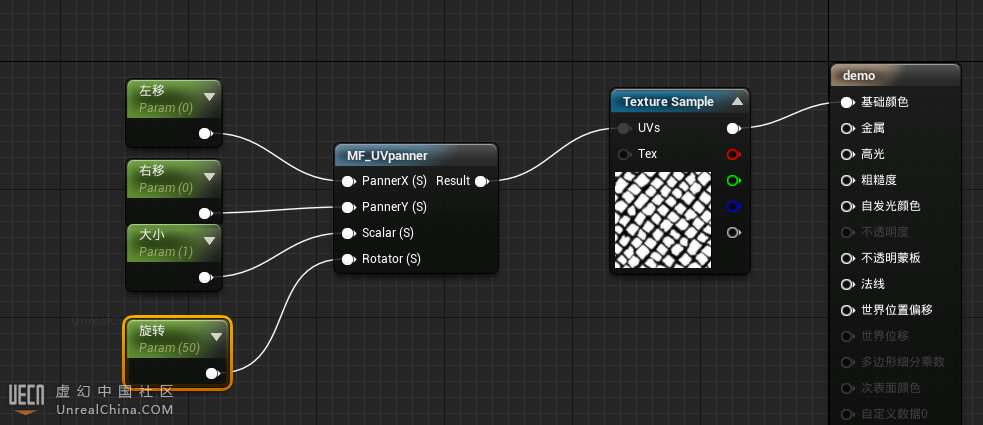Screen dimensions: 983x425
Task: Expand the 右移 parameter node dropdown arrow
Action: [x=209, y=178]
